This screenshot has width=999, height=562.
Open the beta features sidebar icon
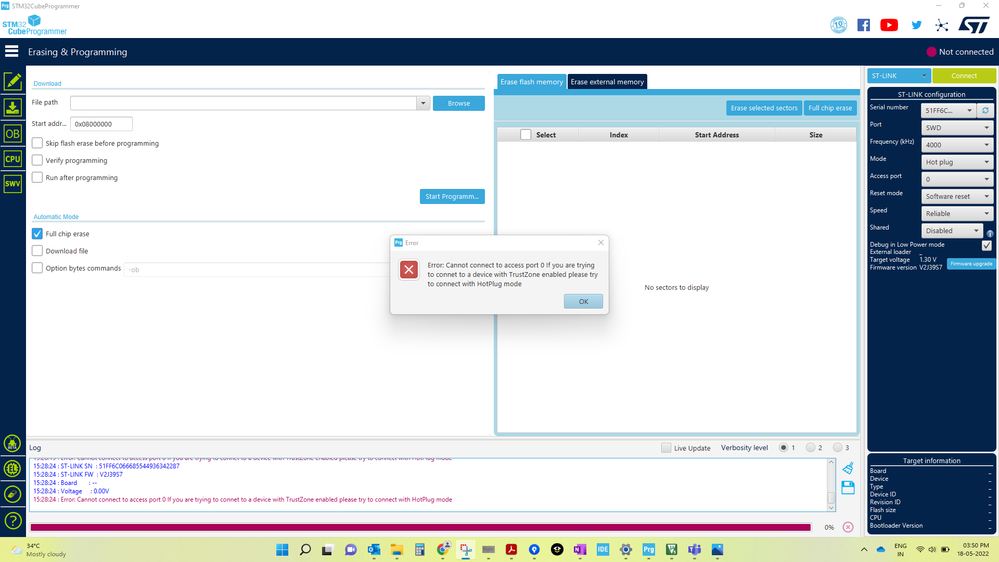pos(12,443)
